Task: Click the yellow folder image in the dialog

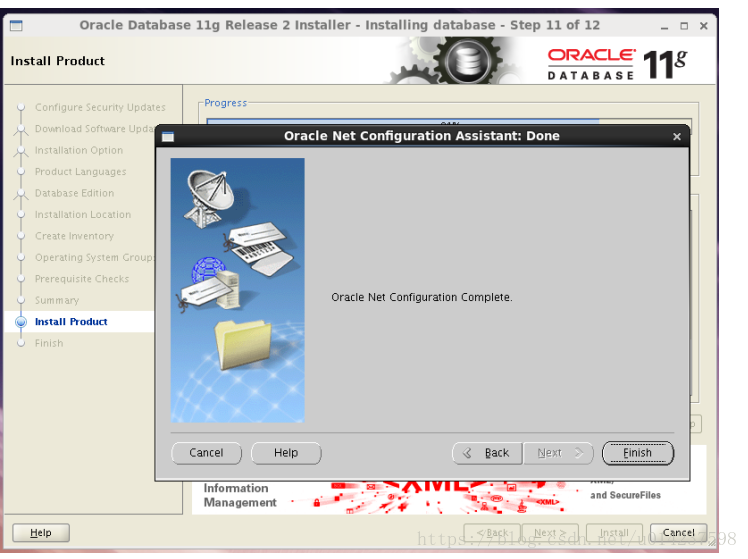Action: pos(243,343)
